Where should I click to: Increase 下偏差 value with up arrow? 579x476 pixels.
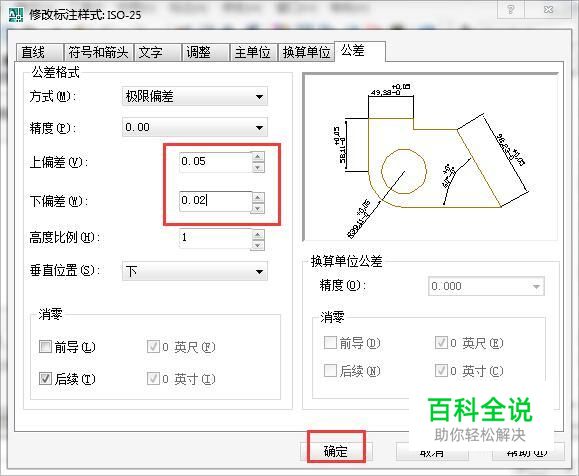(x=258, y=197)
